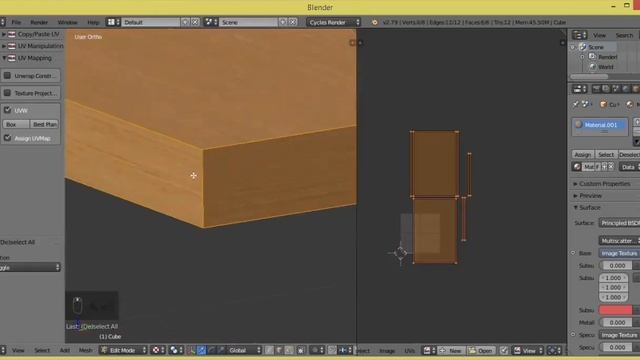Image resolution: width=640 pixels, height=360 pixels.
Task: Select vertex select mode icon
Action: click(269, 350)
